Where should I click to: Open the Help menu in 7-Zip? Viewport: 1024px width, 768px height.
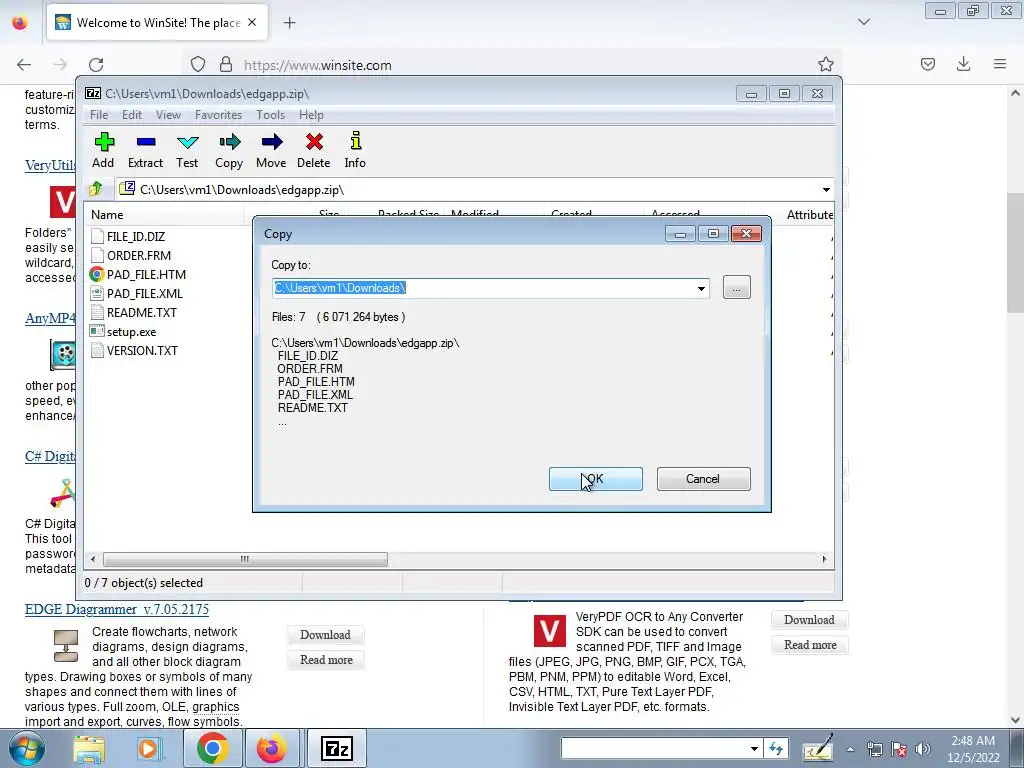311,115
